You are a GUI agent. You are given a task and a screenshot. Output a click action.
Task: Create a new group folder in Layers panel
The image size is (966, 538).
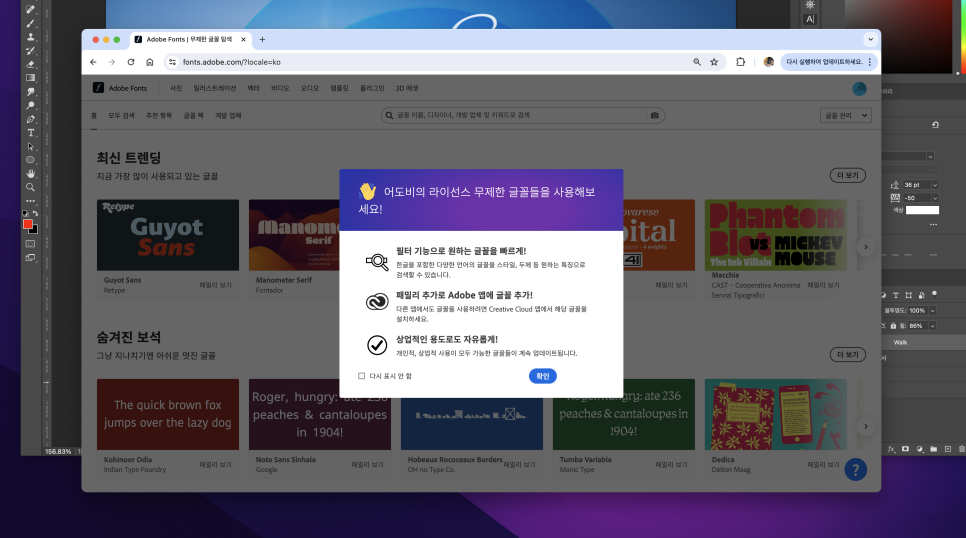tap(933, 449)
